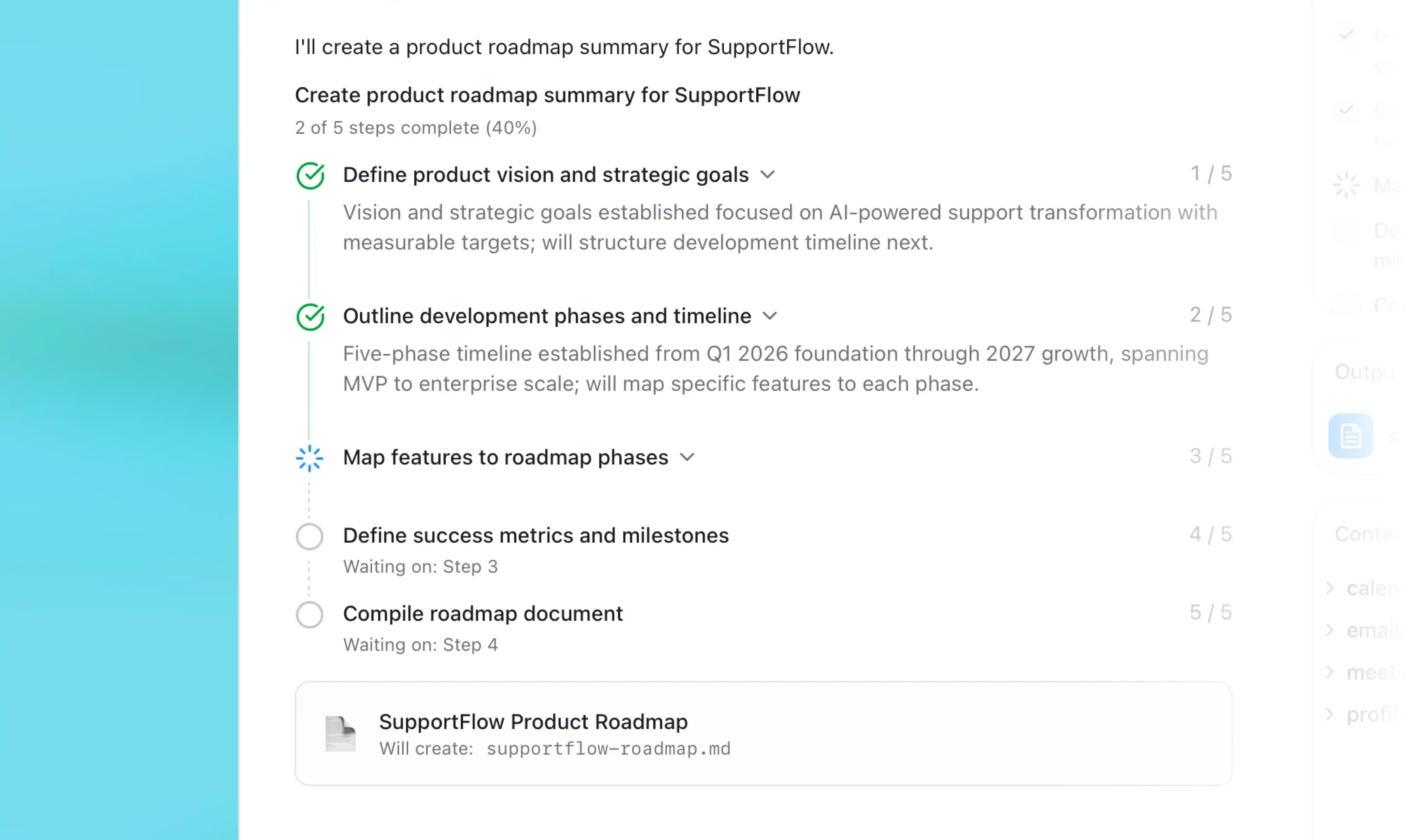Click the 2 of 5 steps complete progress text

point(416,128)
